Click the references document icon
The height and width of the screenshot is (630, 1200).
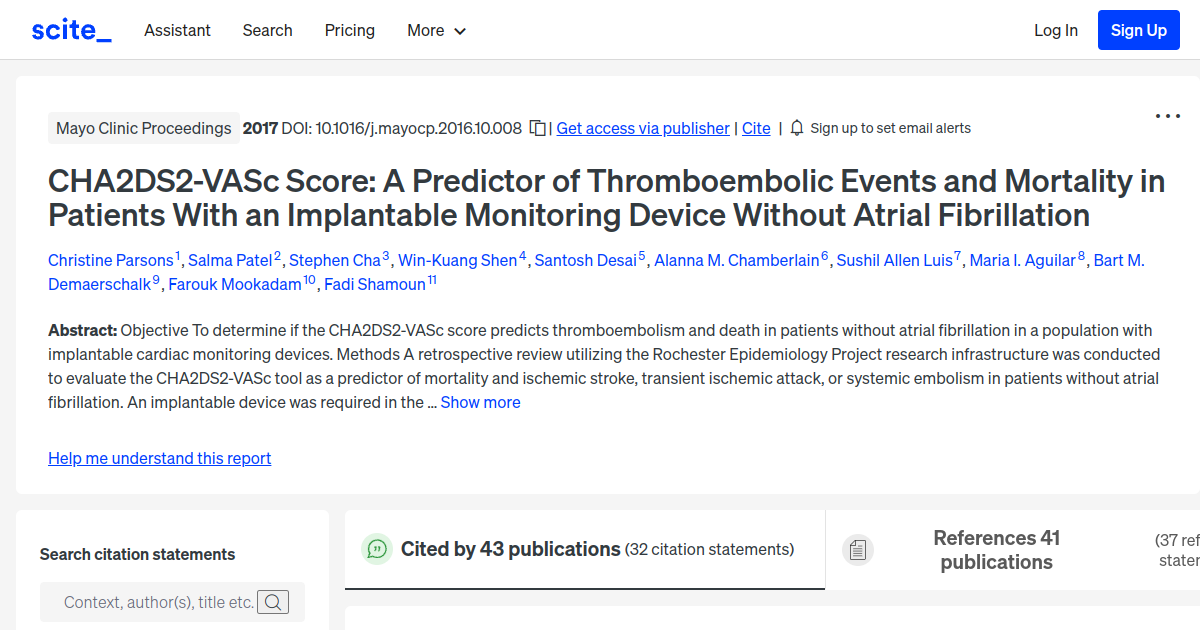pos(857,549)
